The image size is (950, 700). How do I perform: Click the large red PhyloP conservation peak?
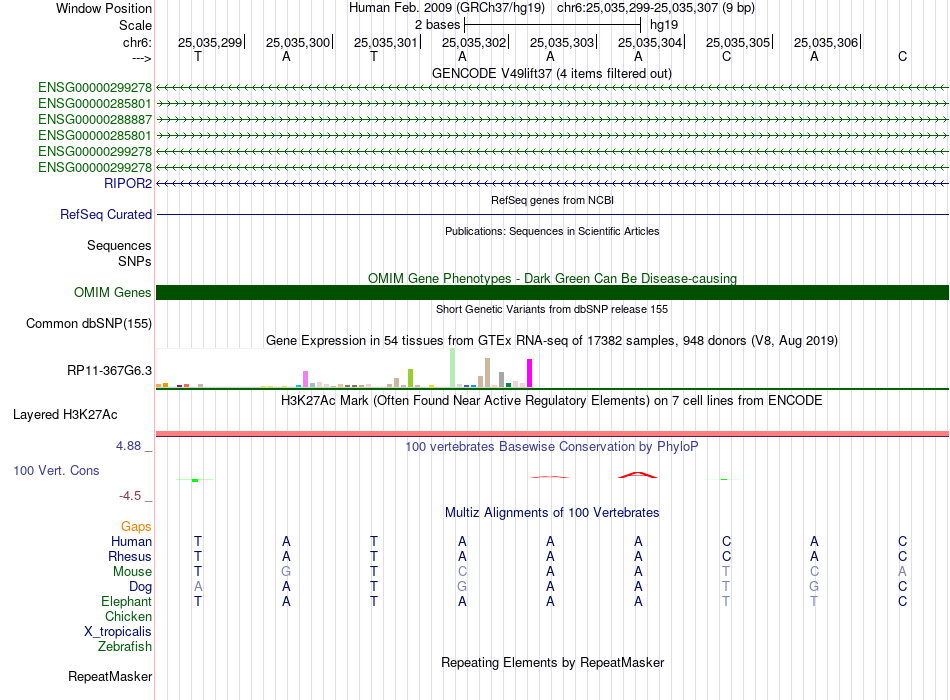tap(637, 475)
